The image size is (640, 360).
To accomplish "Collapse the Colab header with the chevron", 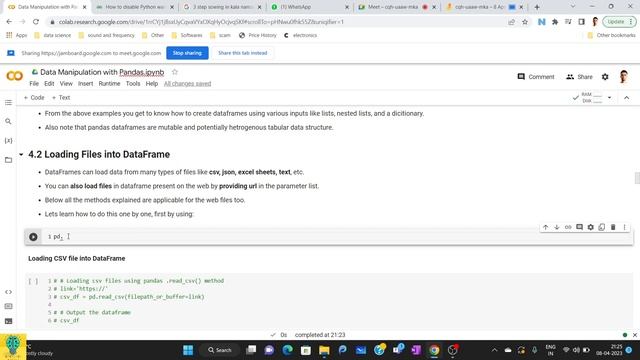I will [627, 98].
